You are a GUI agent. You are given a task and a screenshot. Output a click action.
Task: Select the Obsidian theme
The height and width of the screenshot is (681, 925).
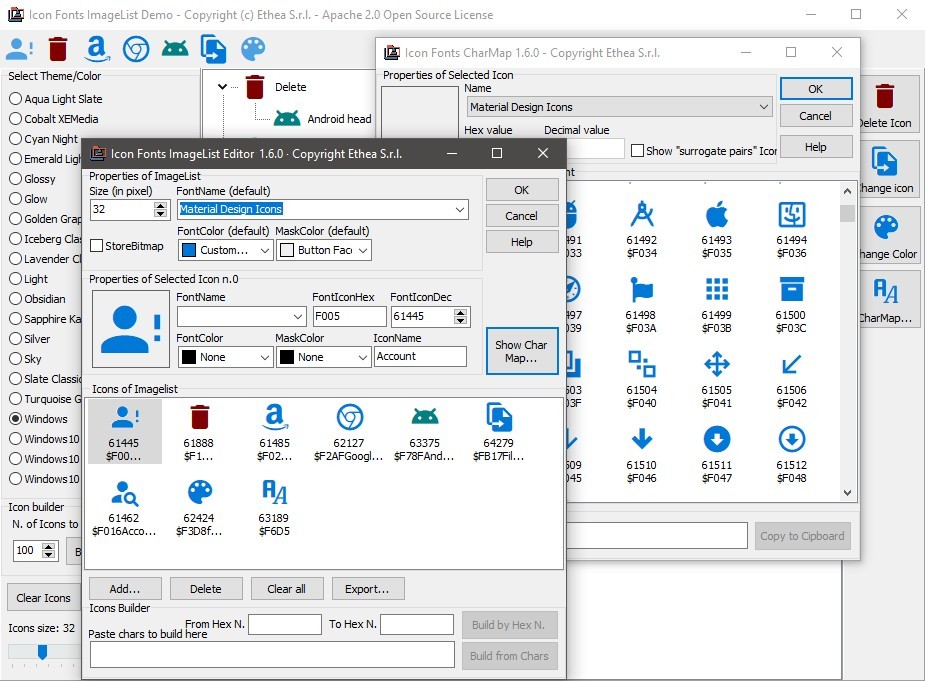click(15, 299)
